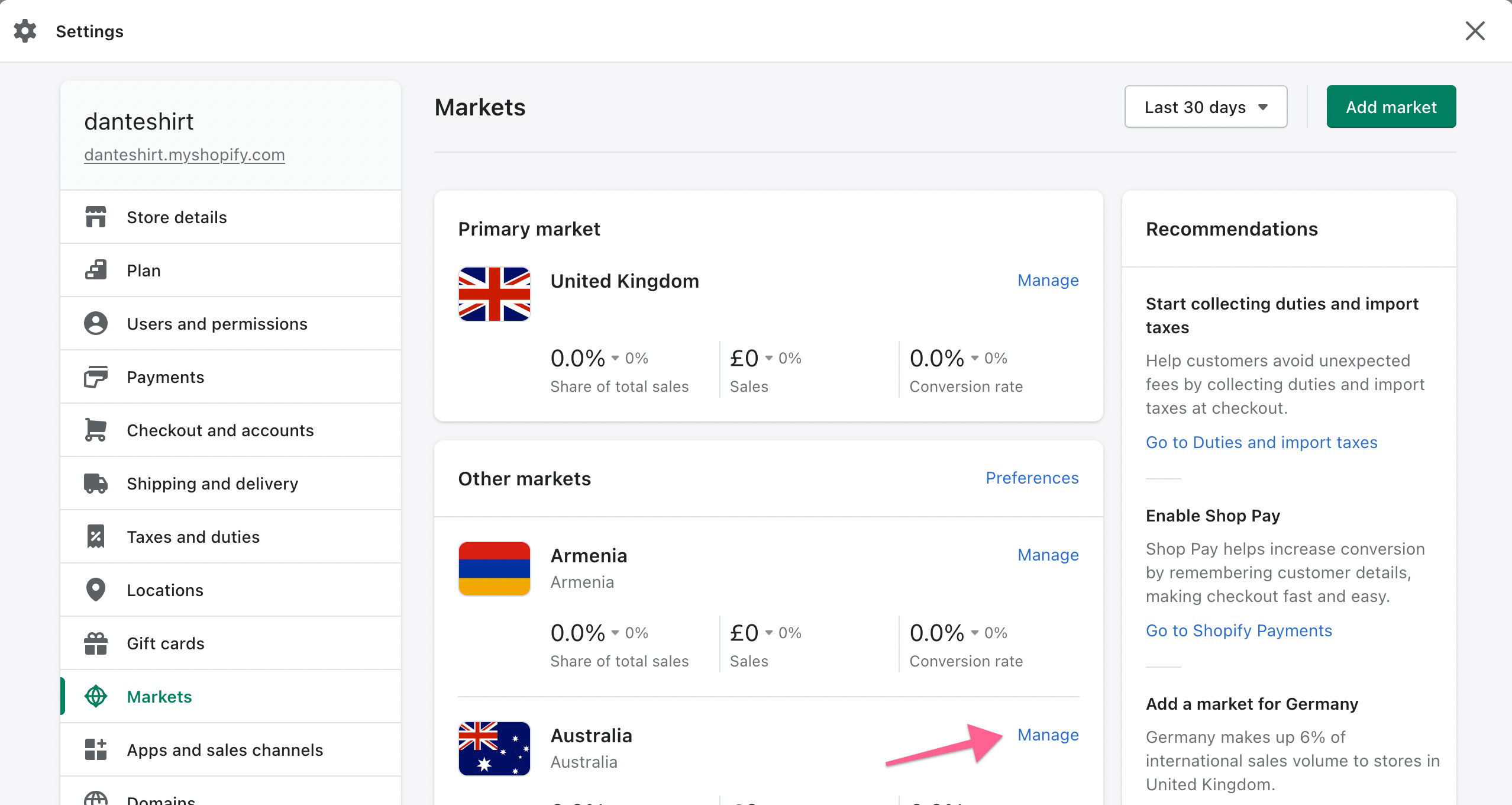Screen dimensions: 1512x805
Task: Go to Gift cards settings
Action: (x=231, y=643)
